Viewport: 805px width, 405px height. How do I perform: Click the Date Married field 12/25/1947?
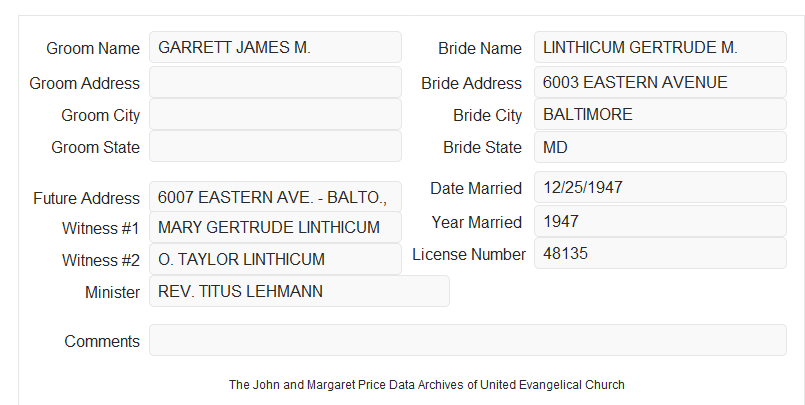coord(660,187)
